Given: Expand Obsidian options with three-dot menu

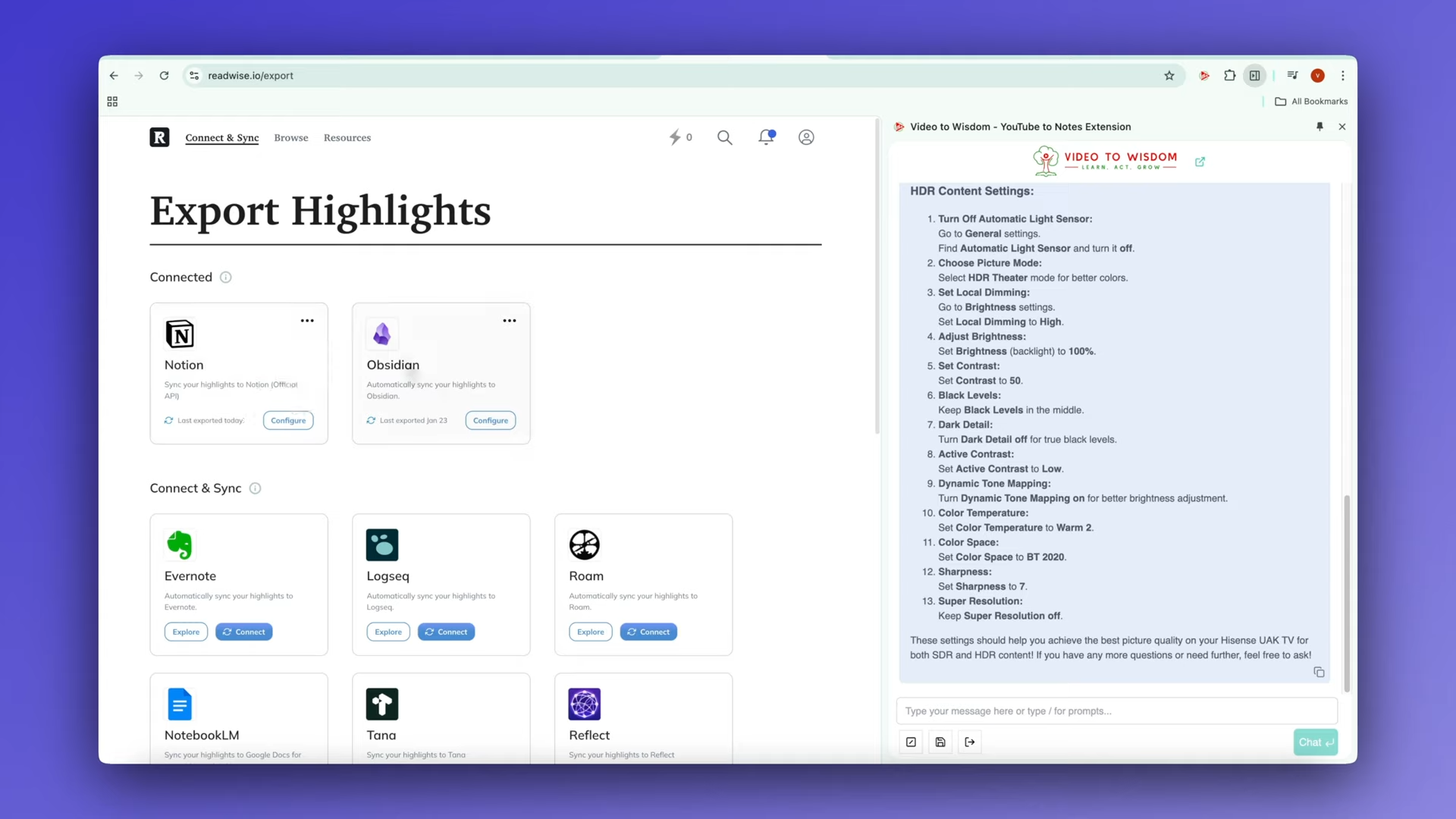Looking at the screenshot, I should pos(509,320).
